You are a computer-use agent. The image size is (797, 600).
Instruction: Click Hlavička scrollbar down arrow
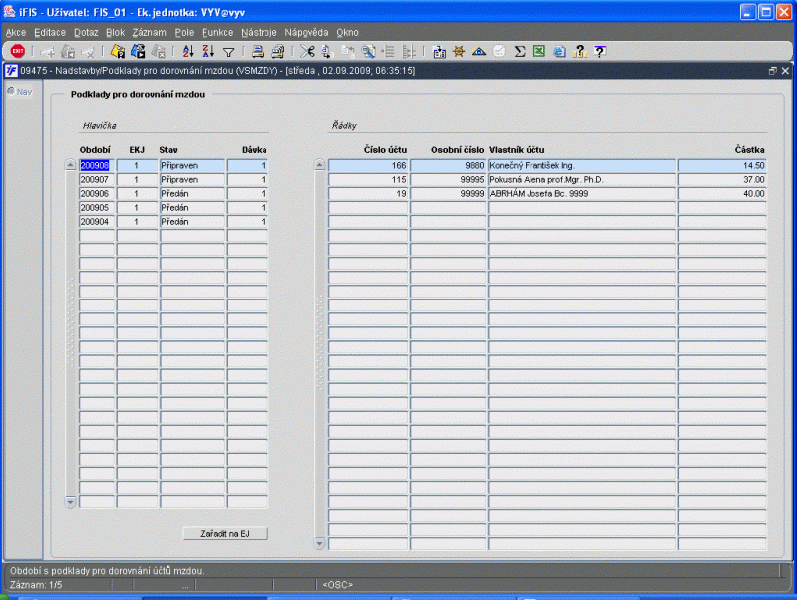point(71,502)
